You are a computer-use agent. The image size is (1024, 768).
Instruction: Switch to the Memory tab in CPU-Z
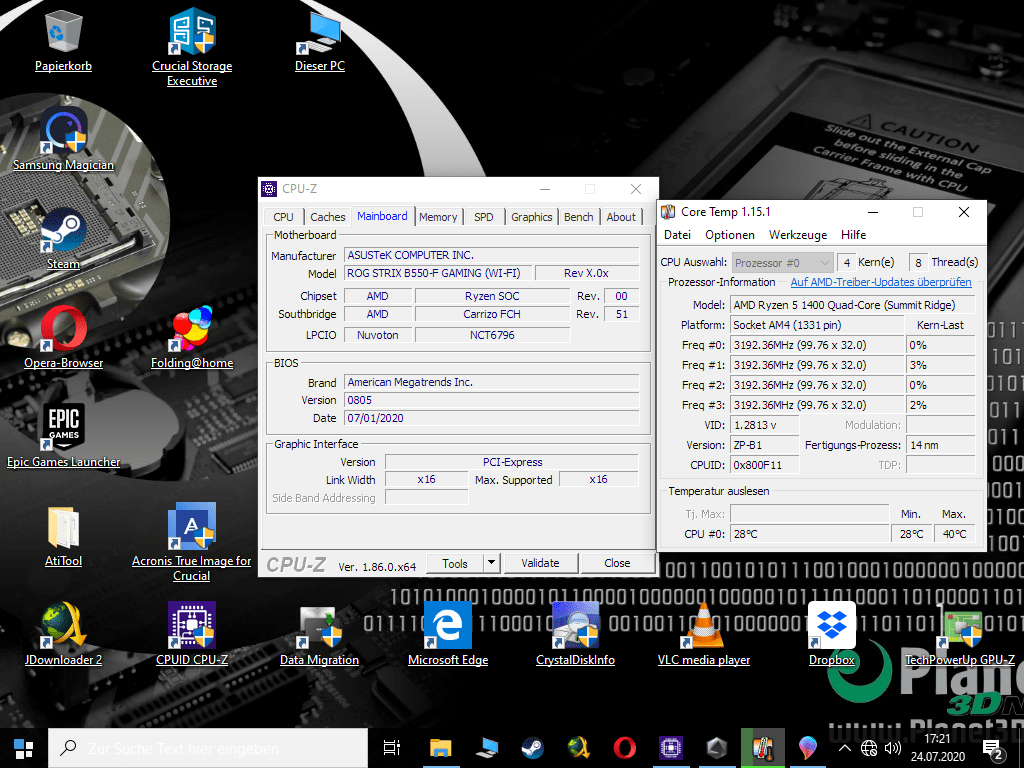click(438, 217)
